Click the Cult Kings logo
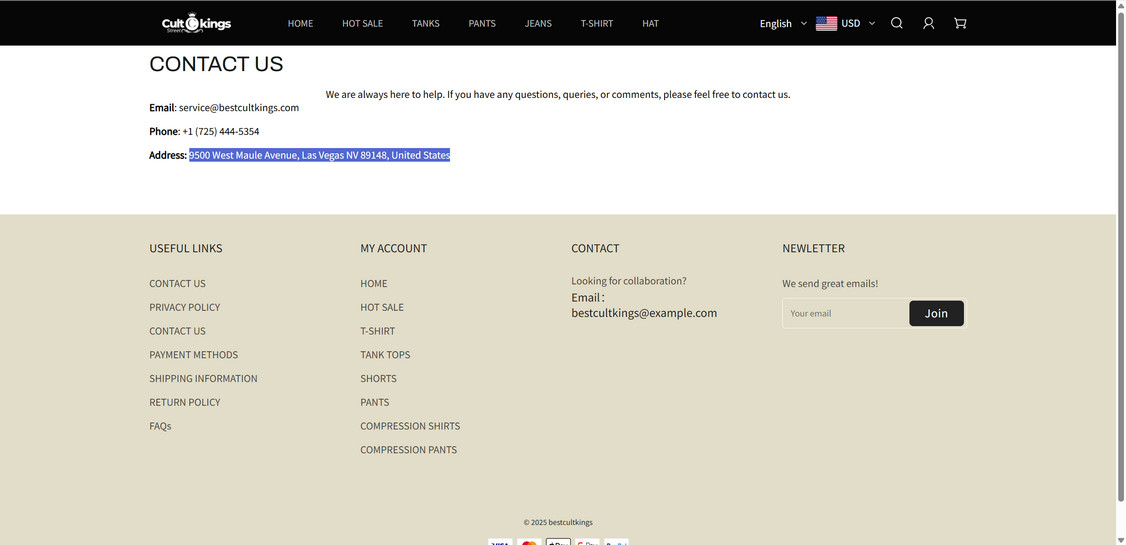The image size is (1126, 545). [197, 23]
